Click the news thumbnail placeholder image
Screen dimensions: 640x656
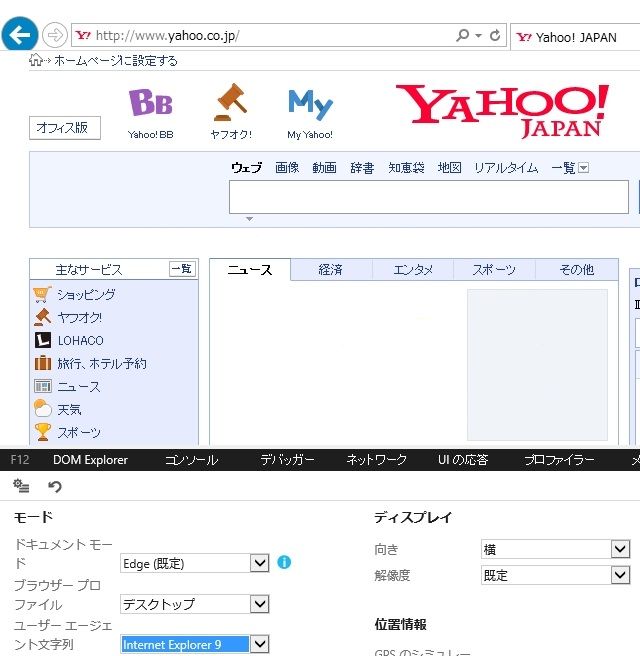(x=537, y=365)
